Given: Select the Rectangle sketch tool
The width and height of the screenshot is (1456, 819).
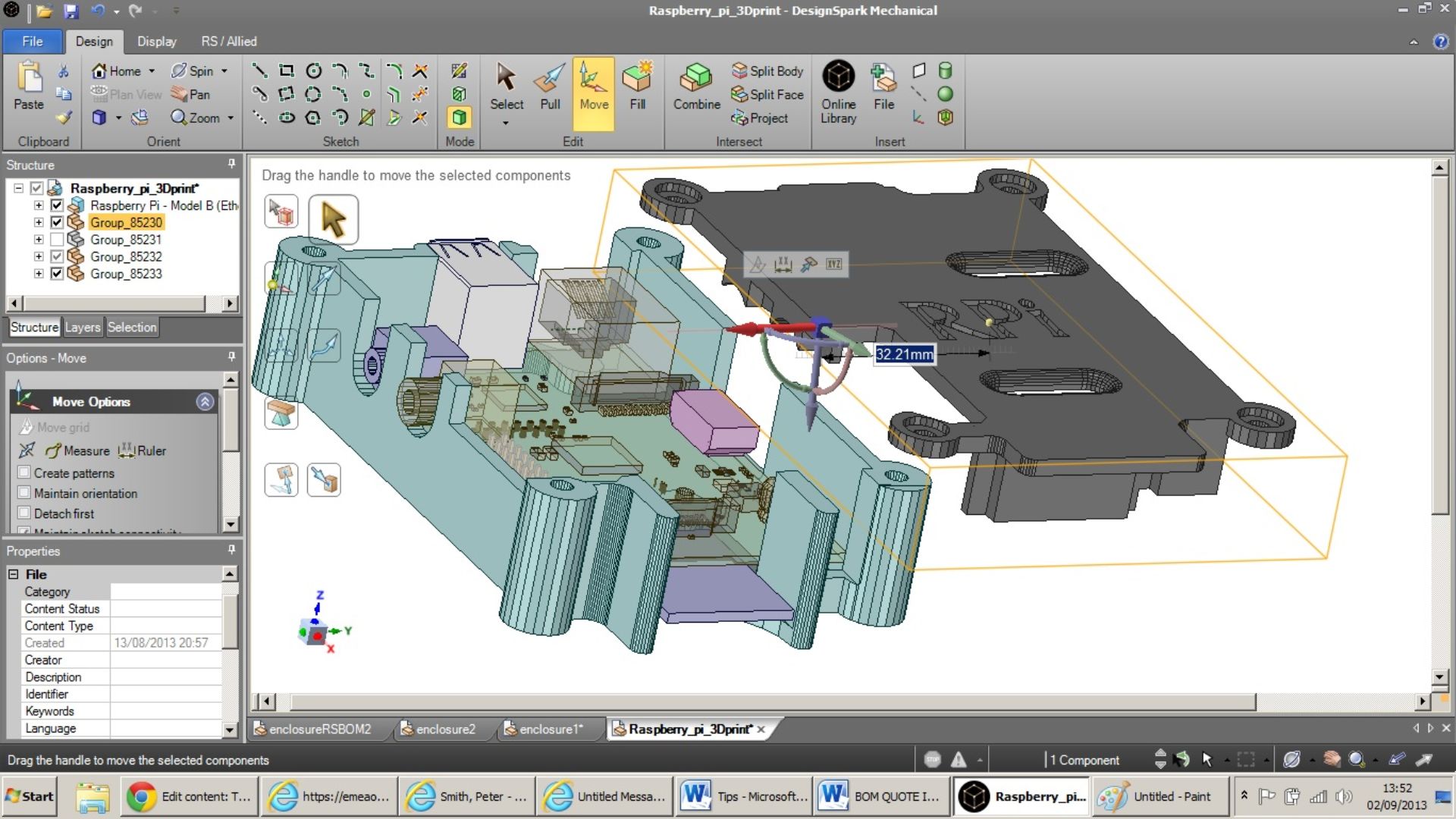Looking at the screenshot, I should pos(287,70).
